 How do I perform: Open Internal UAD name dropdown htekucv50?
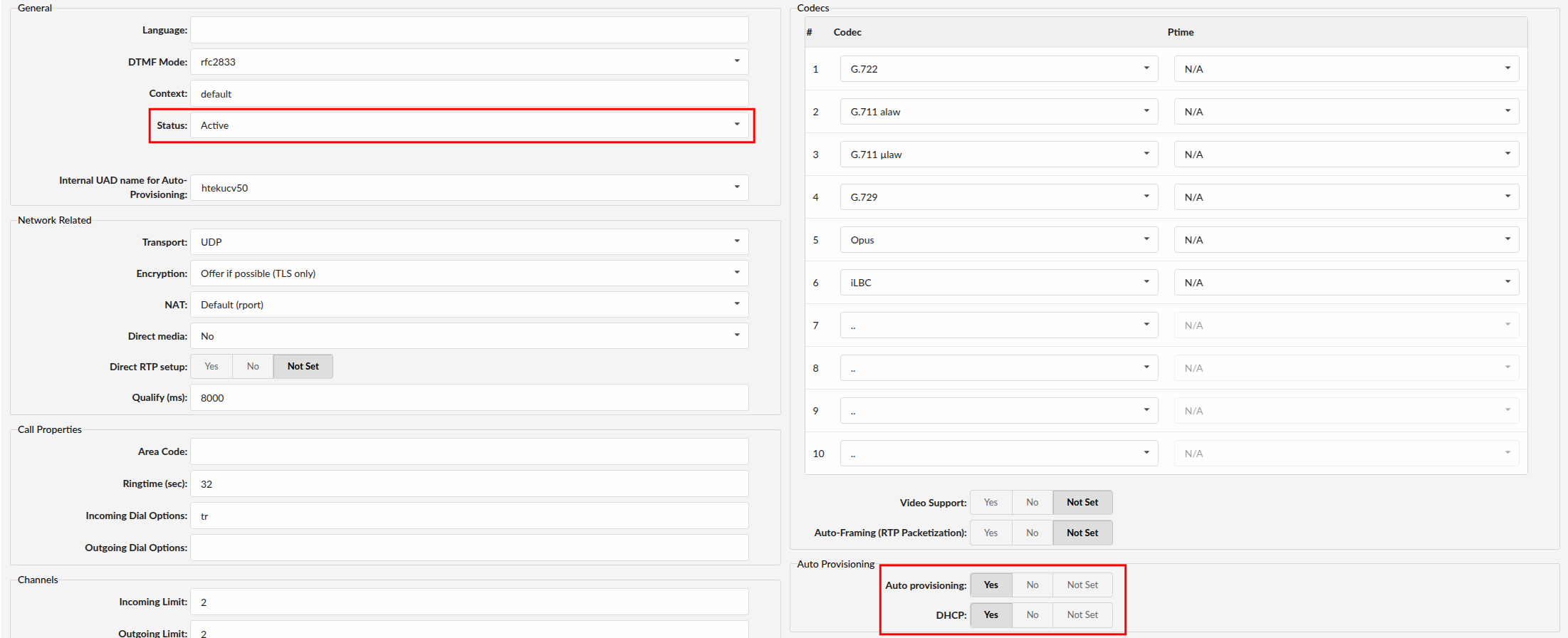click(469, 188)
